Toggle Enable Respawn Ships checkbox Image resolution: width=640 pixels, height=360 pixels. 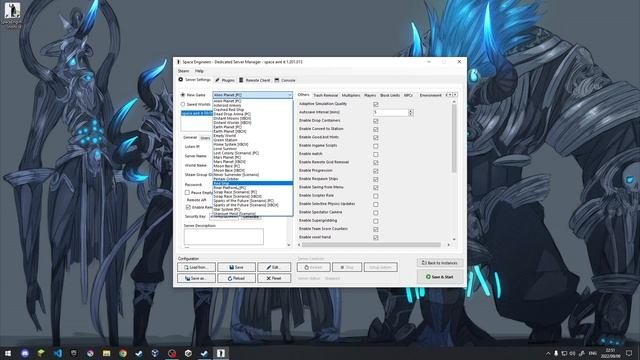pyautogui.click(x=376, y=179)
